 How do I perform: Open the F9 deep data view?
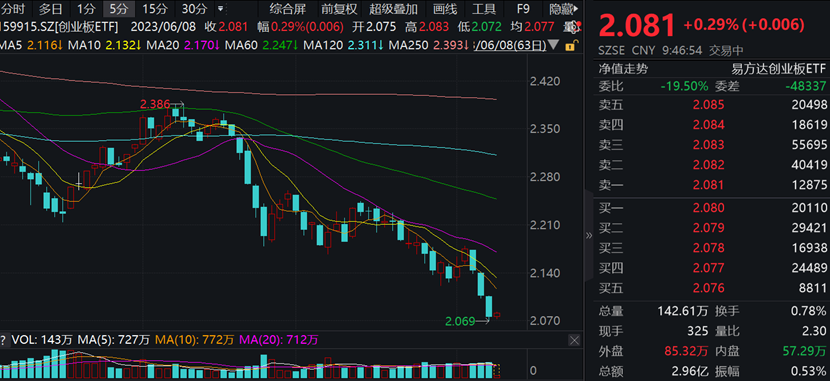(523, 8)
